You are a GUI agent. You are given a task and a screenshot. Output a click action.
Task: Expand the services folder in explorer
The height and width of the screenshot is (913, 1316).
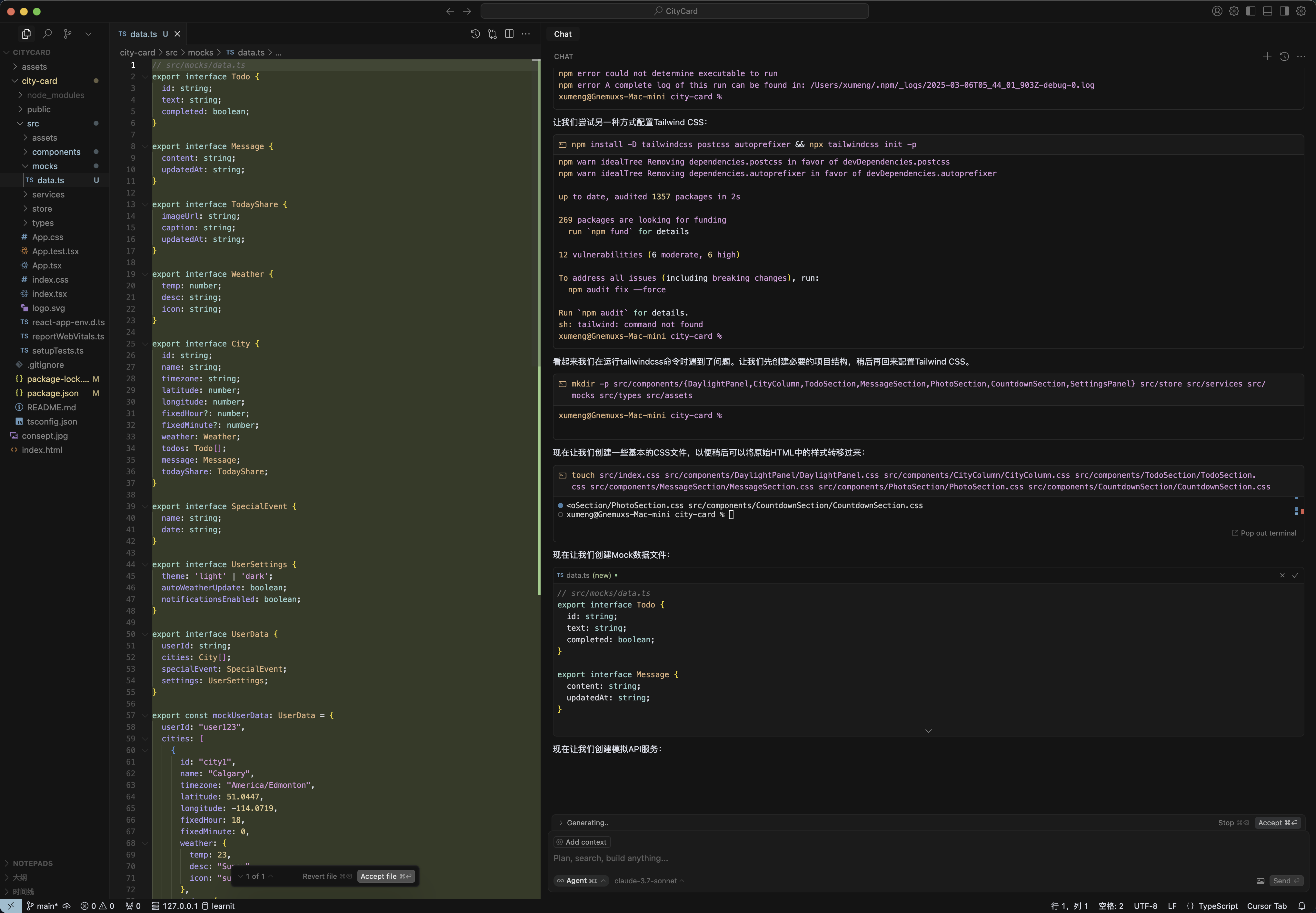pos(48,195)
